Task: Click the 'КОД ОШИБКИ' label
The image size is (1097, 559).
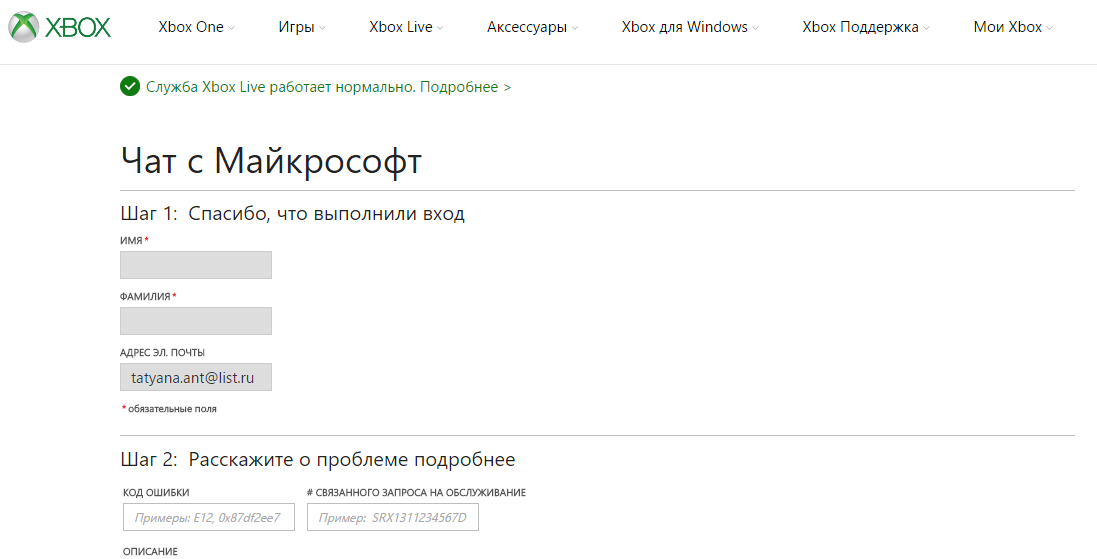Action: pos(156,493)
